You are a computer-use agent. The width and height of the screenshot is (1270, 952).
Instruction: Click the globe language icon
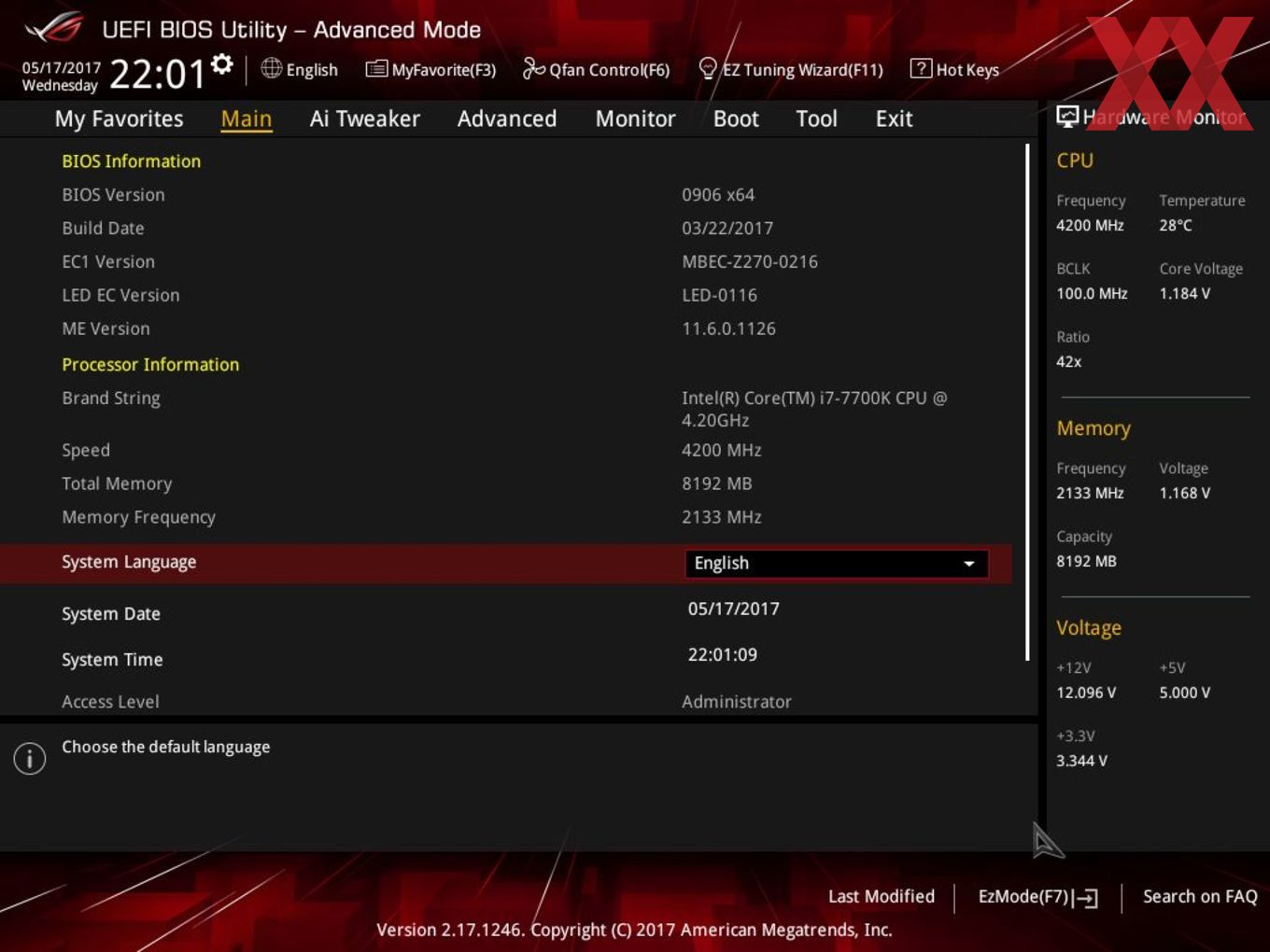pos(271,68)
